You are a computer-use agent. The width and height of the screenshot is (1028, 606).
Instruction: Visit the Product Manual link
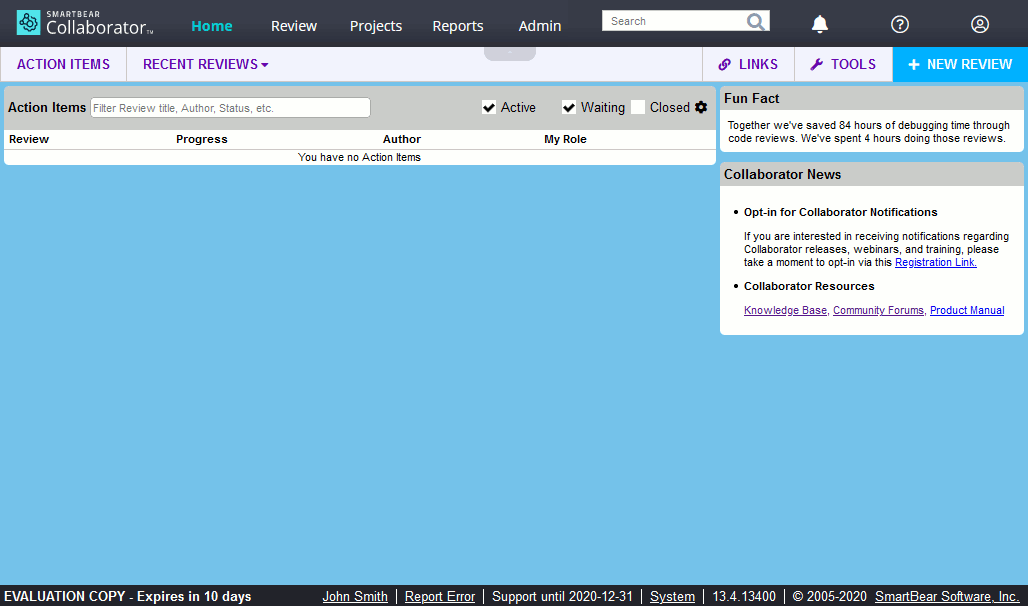[966, 310]
